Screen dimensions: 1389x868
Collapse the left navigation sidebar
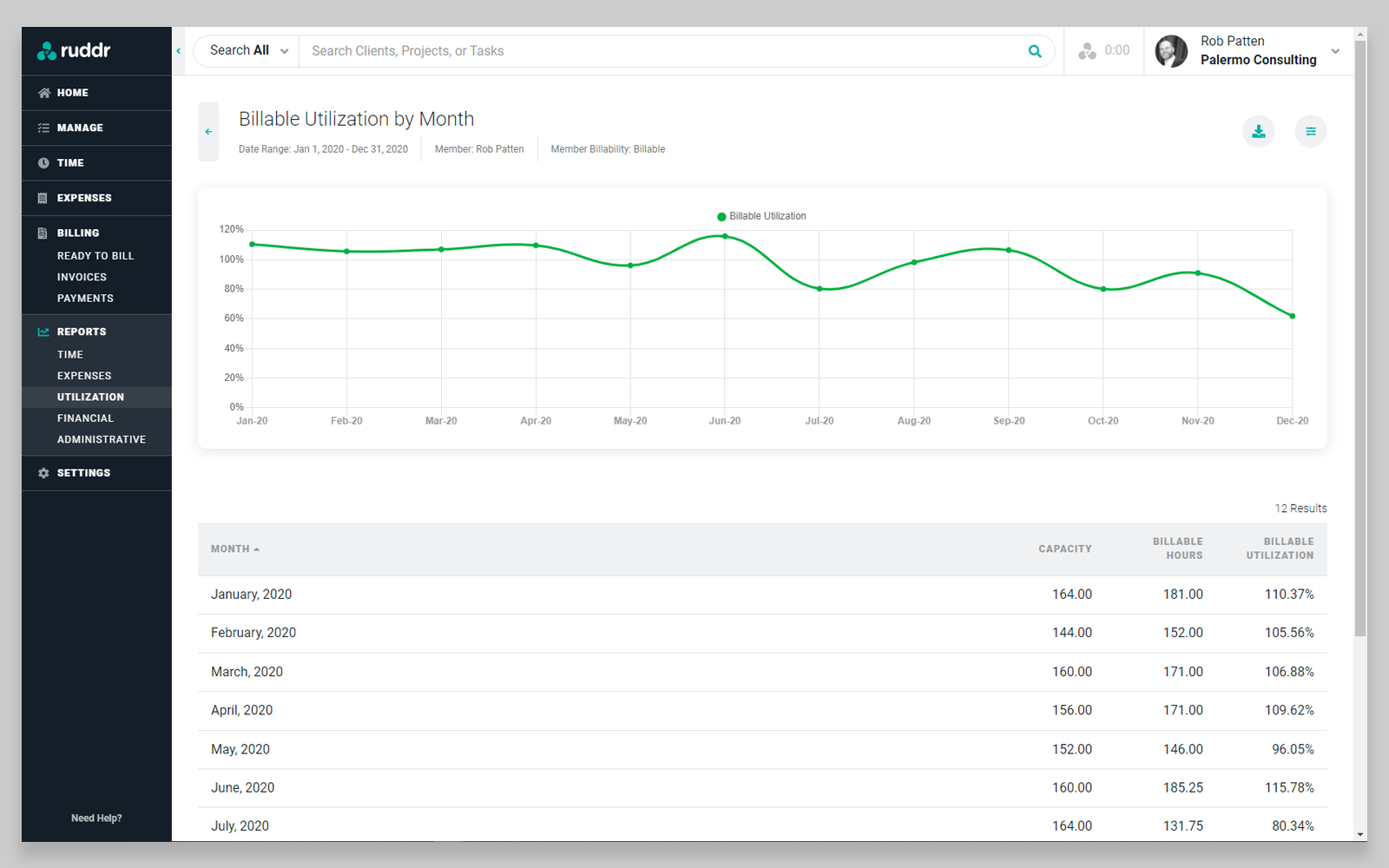pos(178,50)
